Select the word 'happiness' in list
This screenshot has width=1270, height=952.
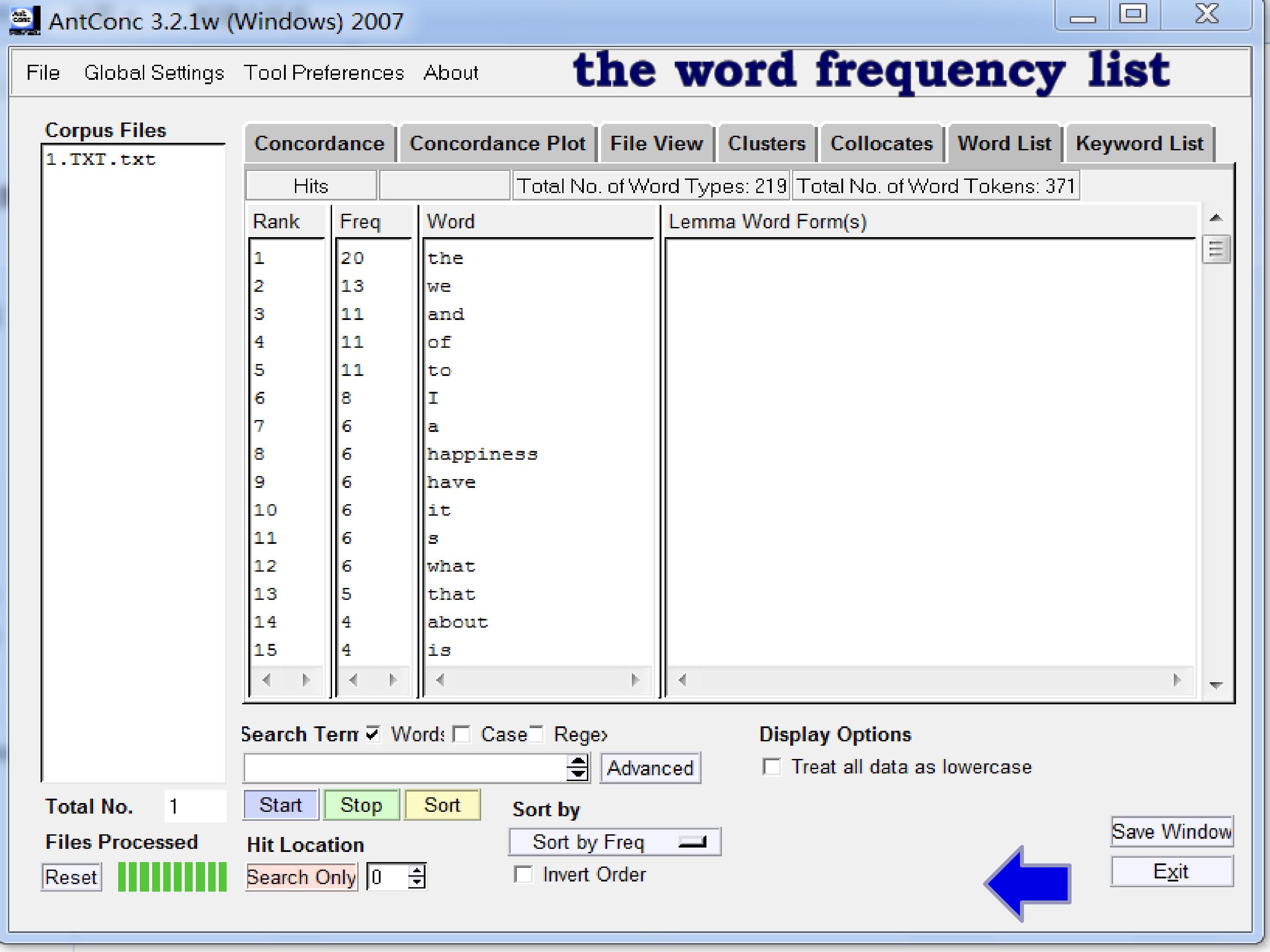tap(482, 454)
